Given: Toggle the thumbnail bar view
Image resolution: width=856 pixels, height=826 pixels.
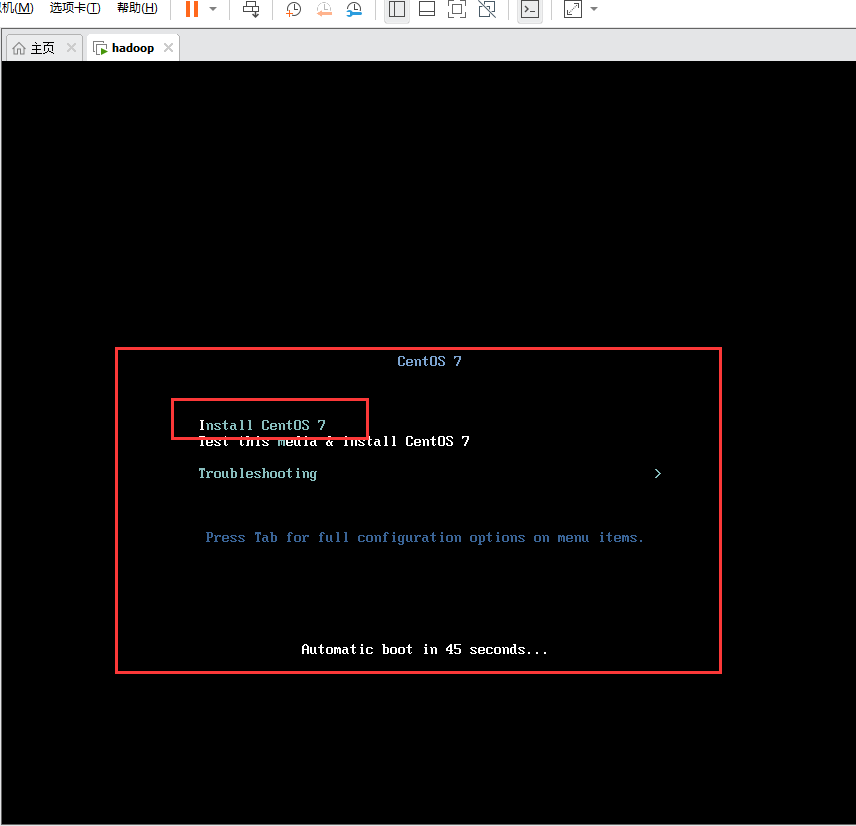Looking at the screenshot, I should [427, 9].
